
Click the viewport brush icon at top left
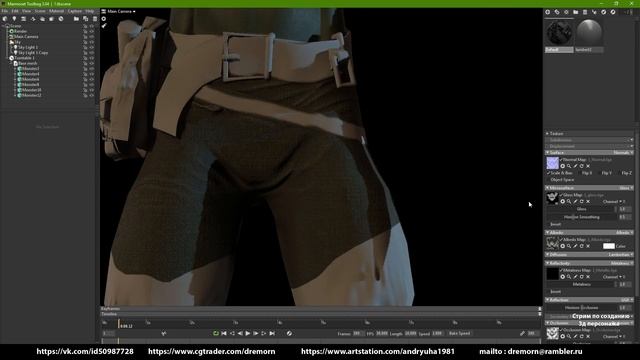point(104,26)
